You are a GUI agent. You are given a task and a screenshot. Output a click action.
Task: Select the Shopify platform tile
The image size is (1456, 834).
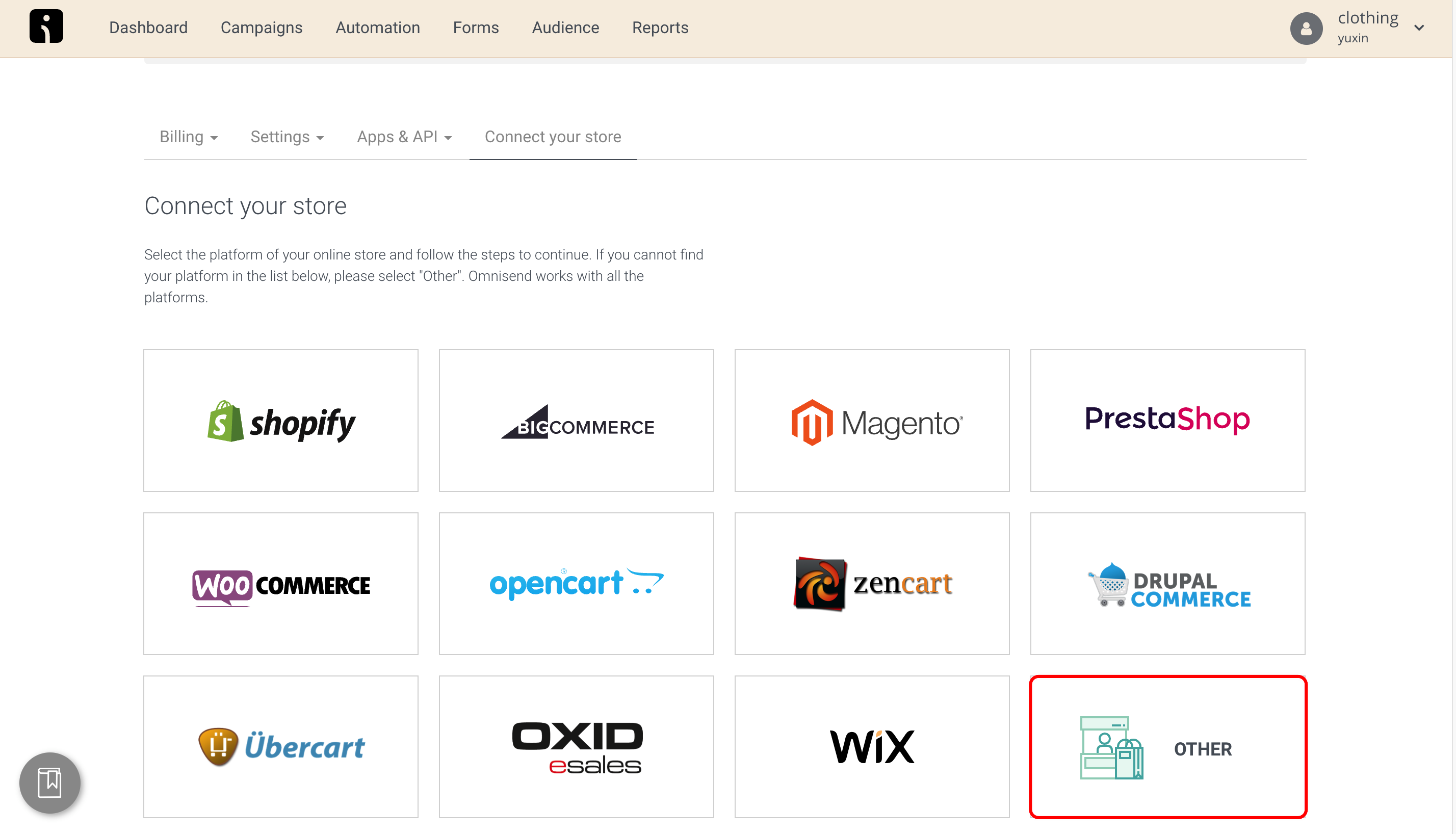281,421
